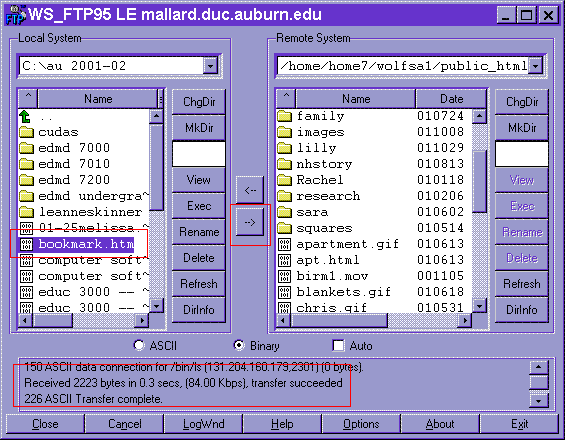Click the sara folder icon
Screen dimensions: 566x441
pyautogui.click(x=284, y=212)
